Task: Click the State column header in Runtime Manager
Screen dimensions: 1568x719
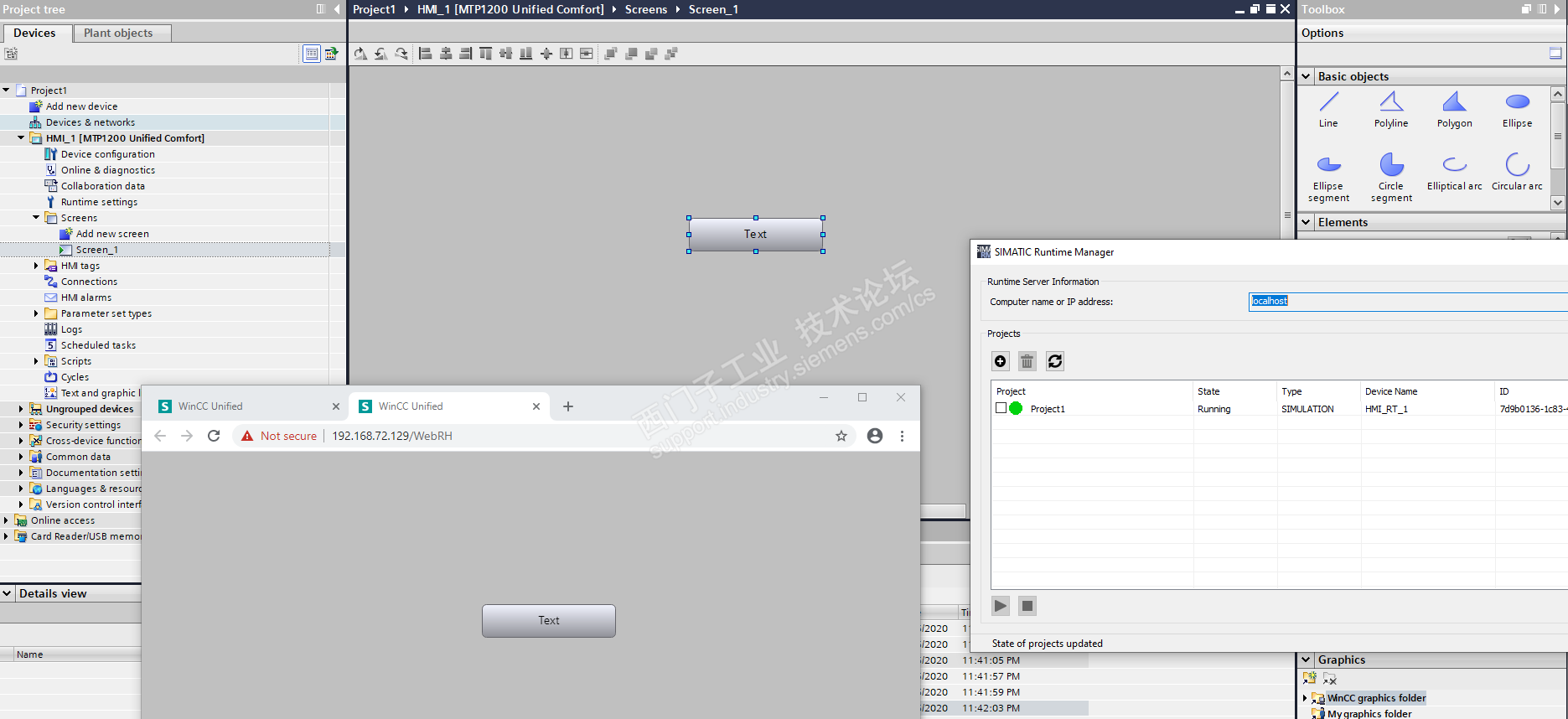Action: click(x=1235, y=391)
